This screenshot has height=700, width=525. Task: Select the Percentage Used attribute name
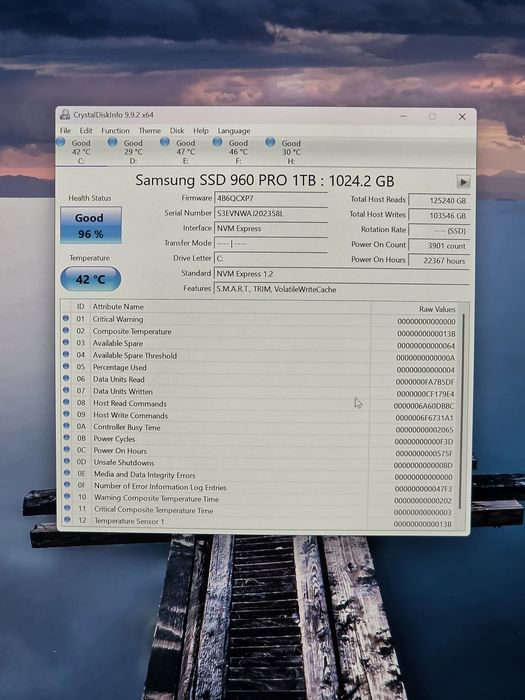120,367
